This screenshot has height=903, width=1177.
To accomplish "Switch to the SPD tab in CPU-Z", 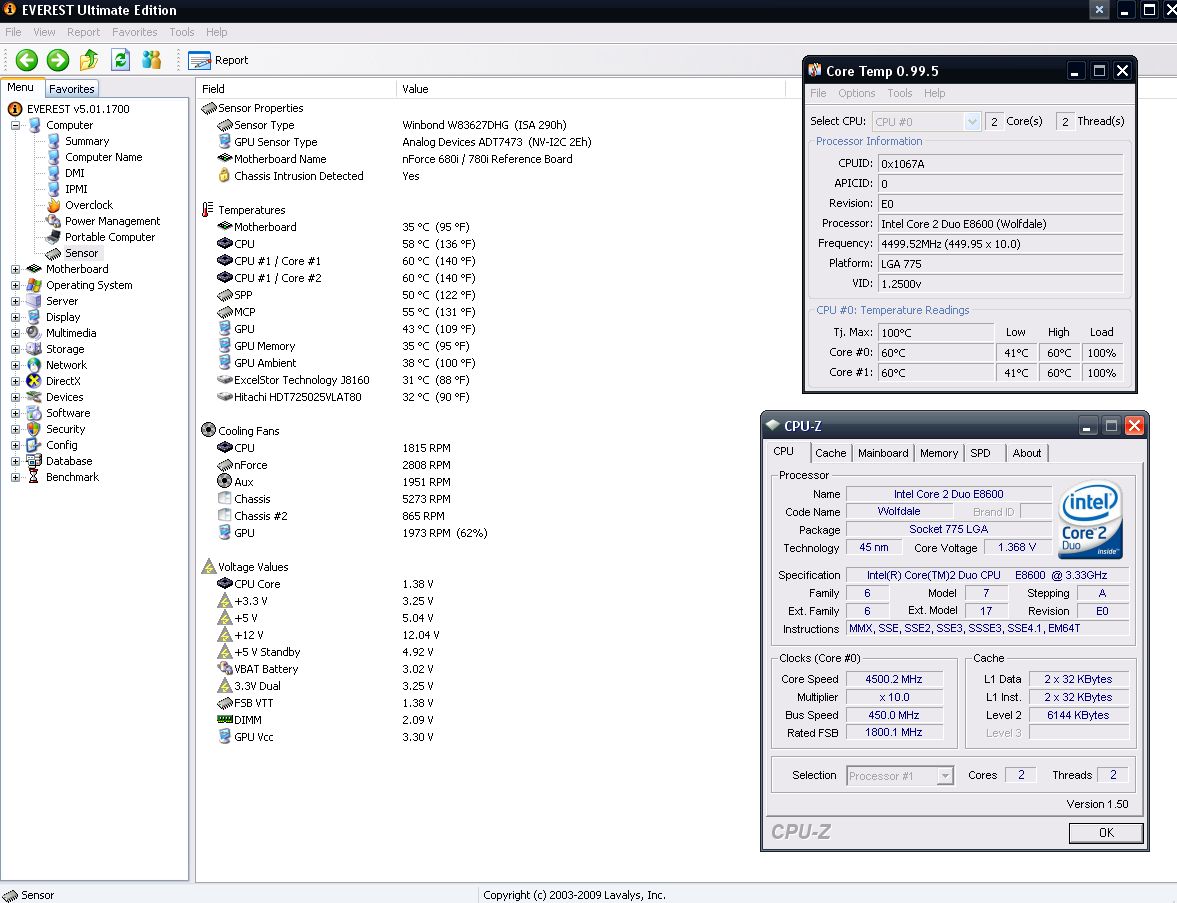I will click(x=980, y=453).
